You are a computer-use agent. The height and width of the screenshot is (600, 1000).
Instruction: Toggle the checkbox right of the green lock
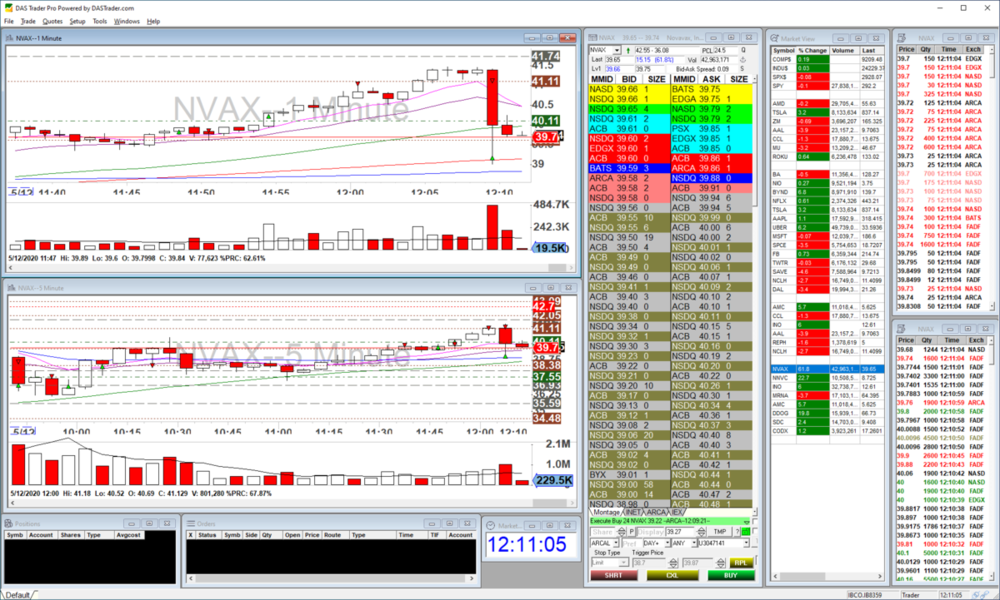[x=754, y=531]
